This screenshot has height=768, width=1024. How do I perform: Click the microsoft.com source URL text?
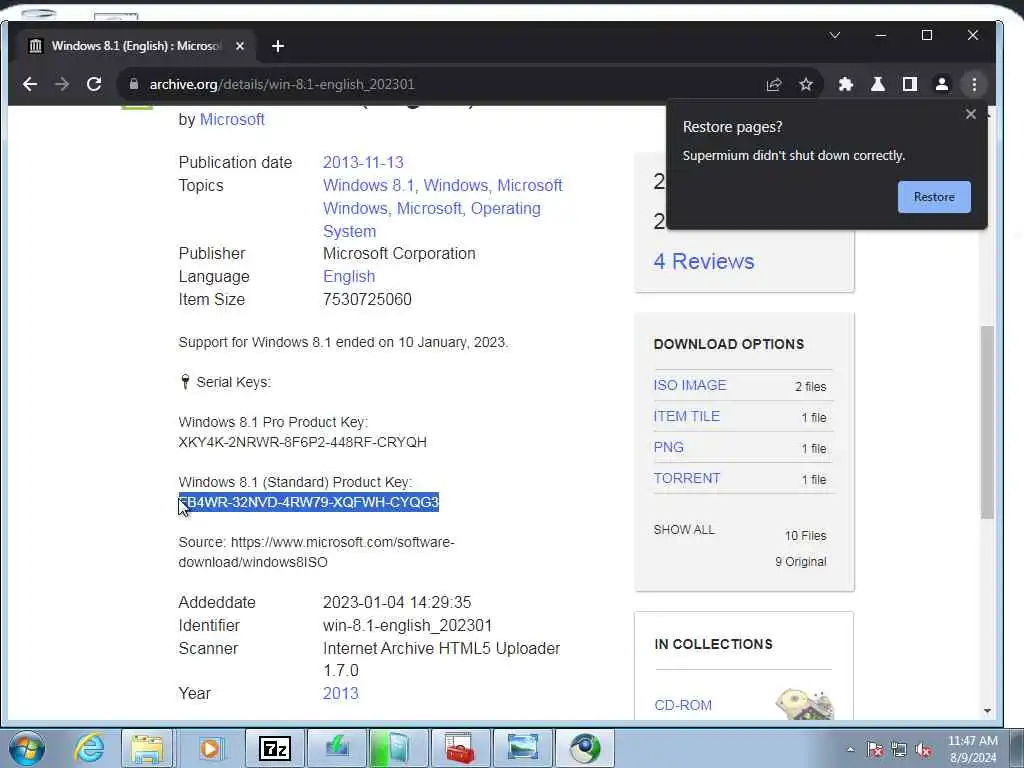(317, 552)
